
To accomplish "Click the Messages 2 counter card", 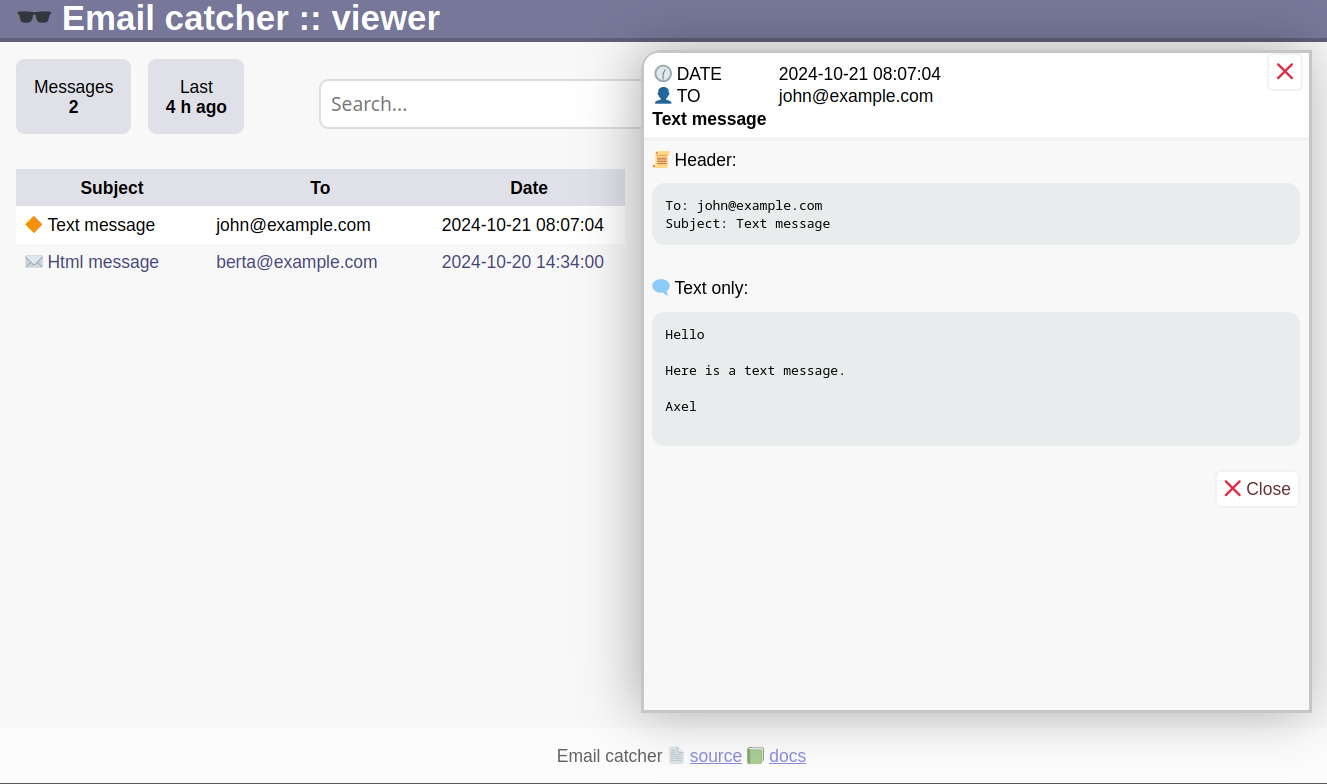I will coord(73,96).
